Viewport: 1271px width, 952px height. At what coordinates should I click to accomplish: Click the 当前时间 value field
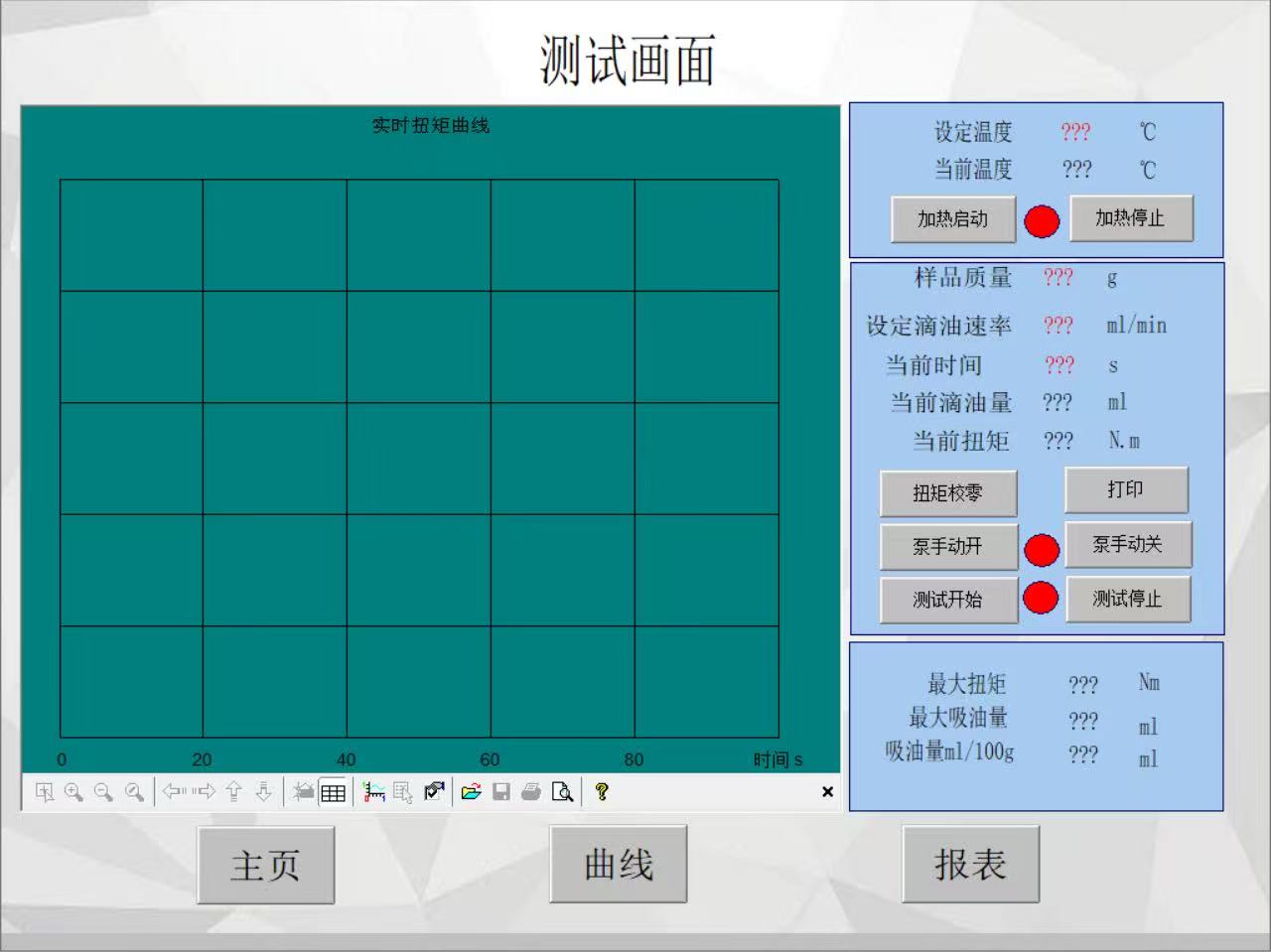(x=1059, y=365)
